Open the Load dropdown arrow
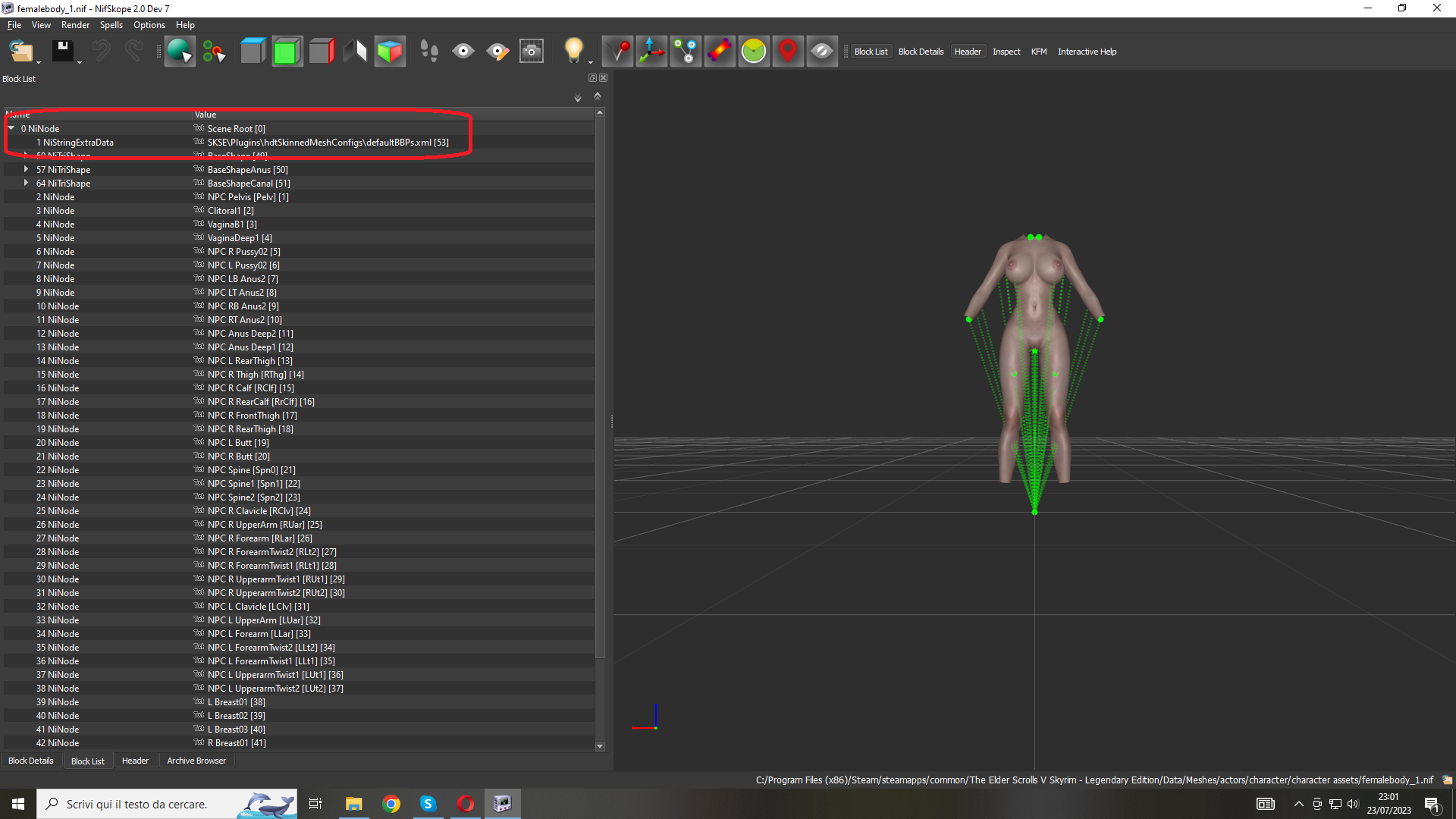1456x819 pixels. (x=39, y=63)
